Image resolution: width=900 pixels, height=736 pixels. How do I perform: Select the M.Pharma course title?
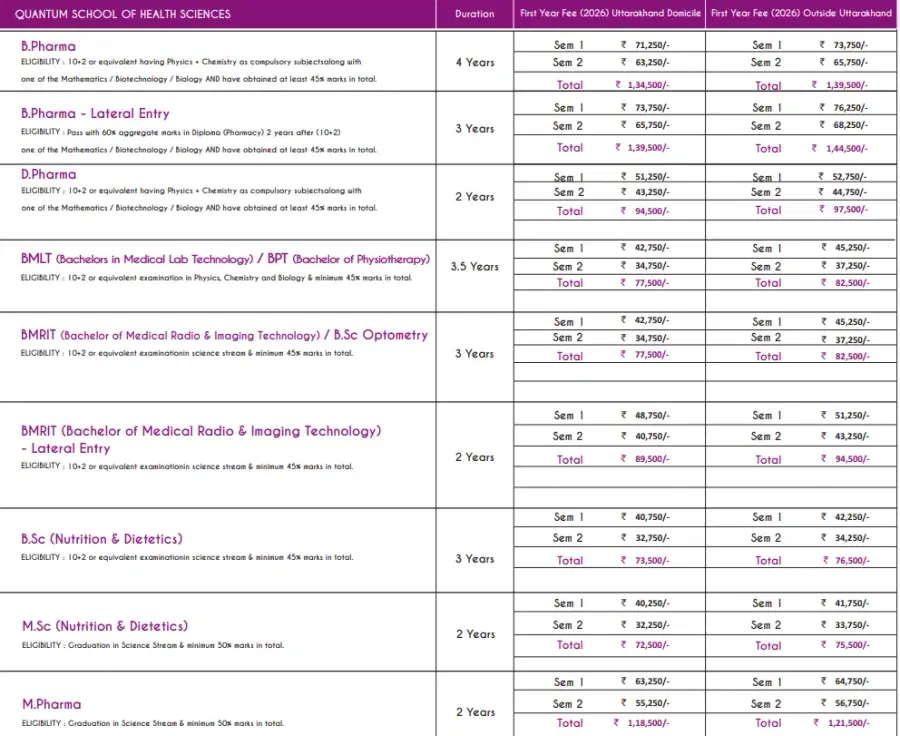coord(51,704)
